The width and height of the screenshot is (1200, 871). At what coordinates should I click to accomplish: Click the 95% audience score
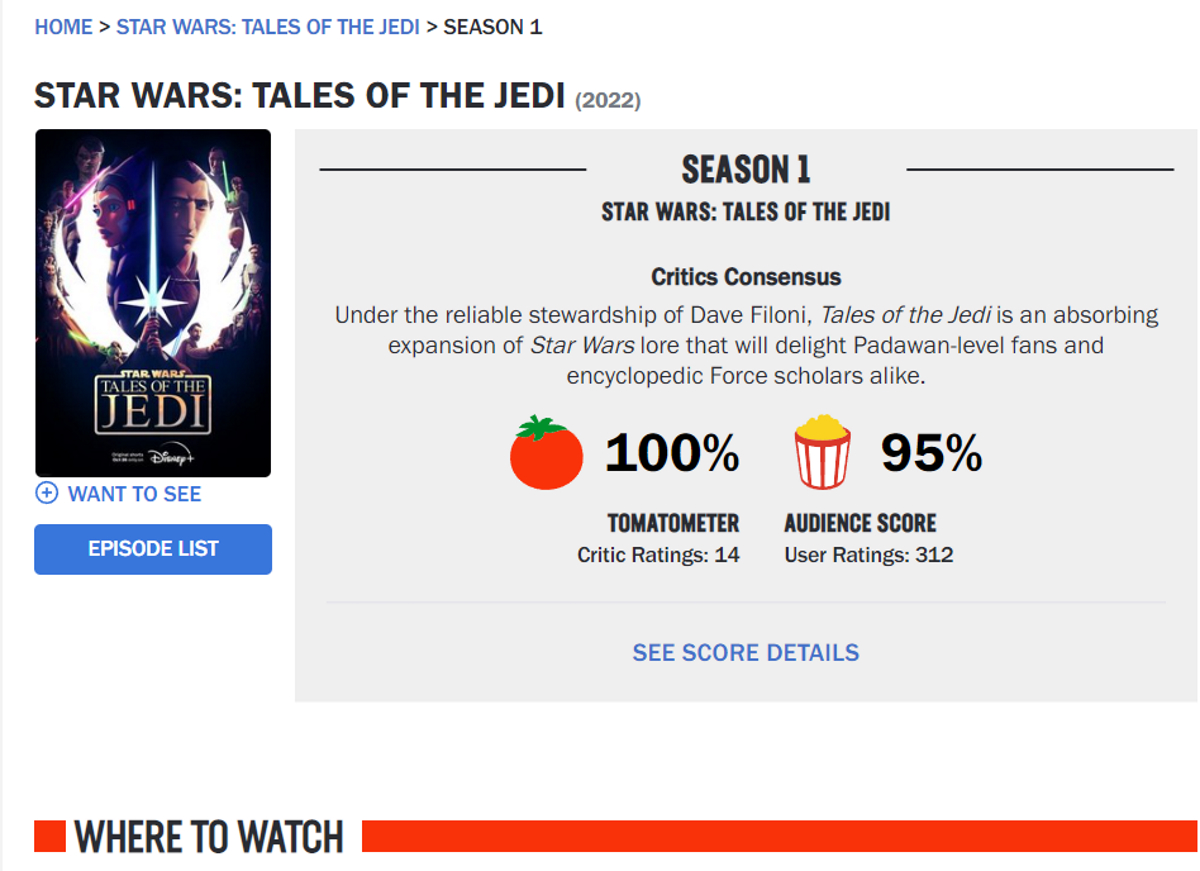(931, 454)
